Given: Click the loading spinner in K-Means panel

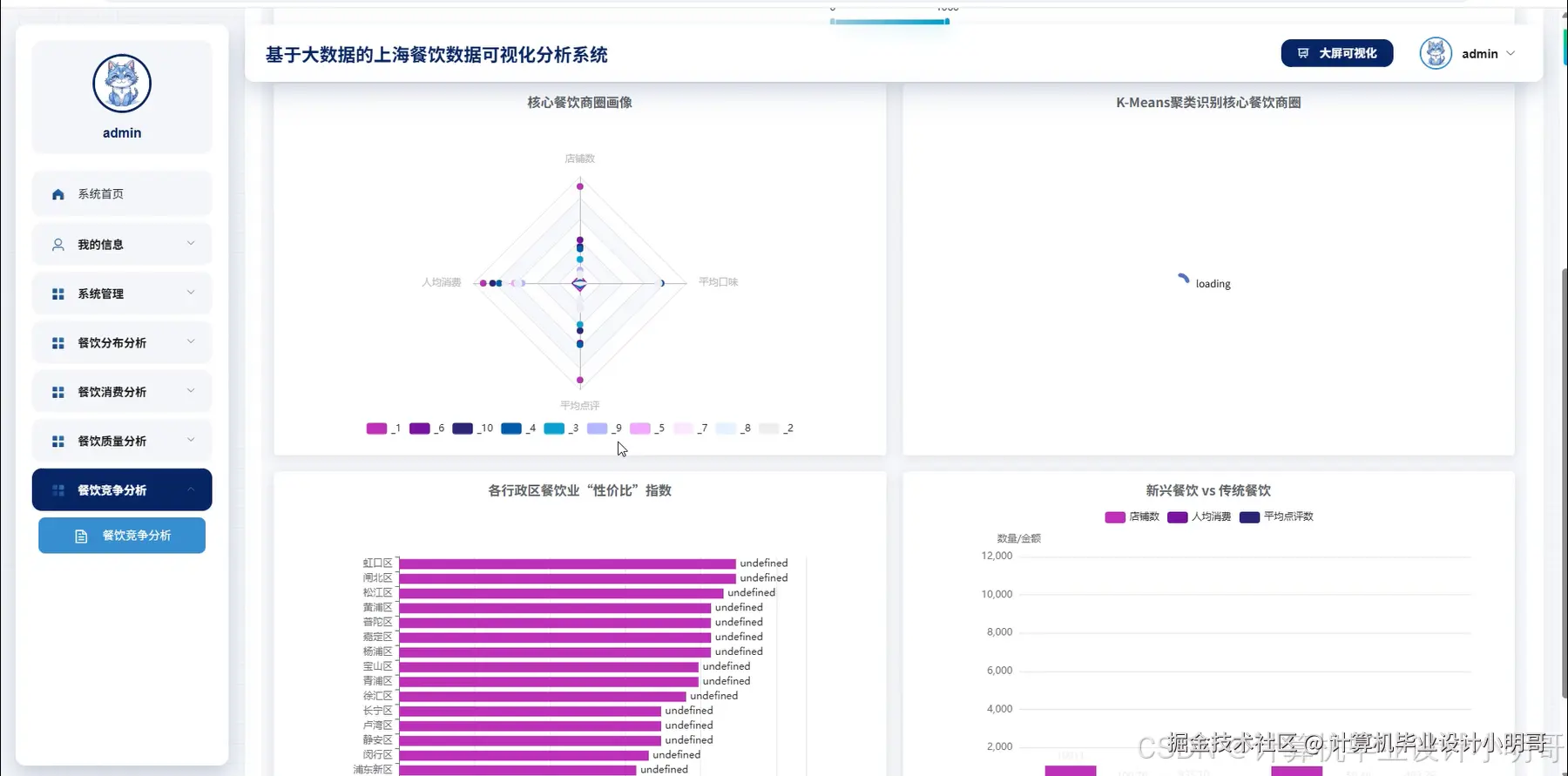Looking at the screenshot, I should (1183, 279).
